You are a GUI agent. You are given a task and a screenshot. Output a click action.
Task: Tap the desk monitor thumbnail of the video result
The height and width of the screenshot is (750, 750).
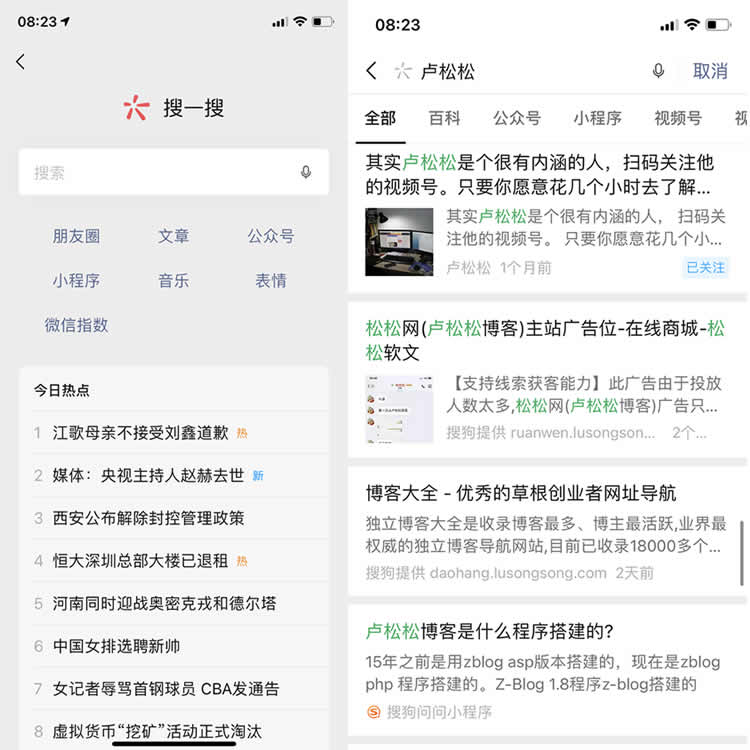pos(399,242)
